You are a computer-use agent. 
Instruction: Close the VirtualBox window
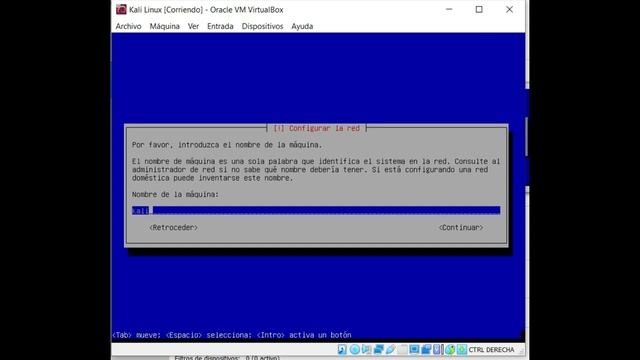509,9
